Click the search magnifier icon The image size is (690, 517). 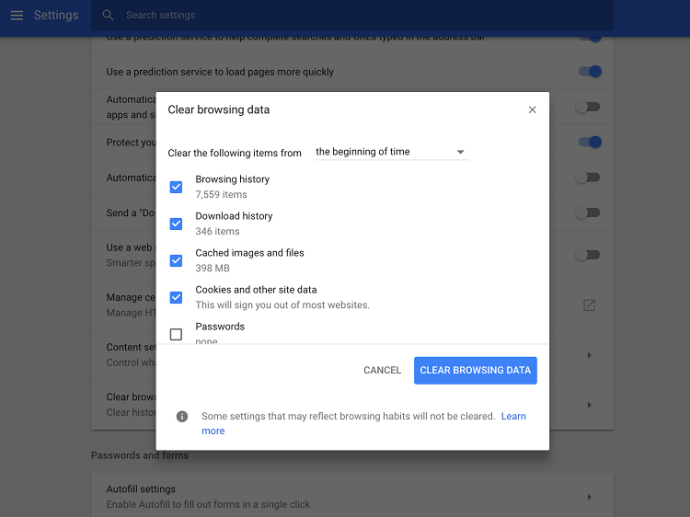[108, 15]
